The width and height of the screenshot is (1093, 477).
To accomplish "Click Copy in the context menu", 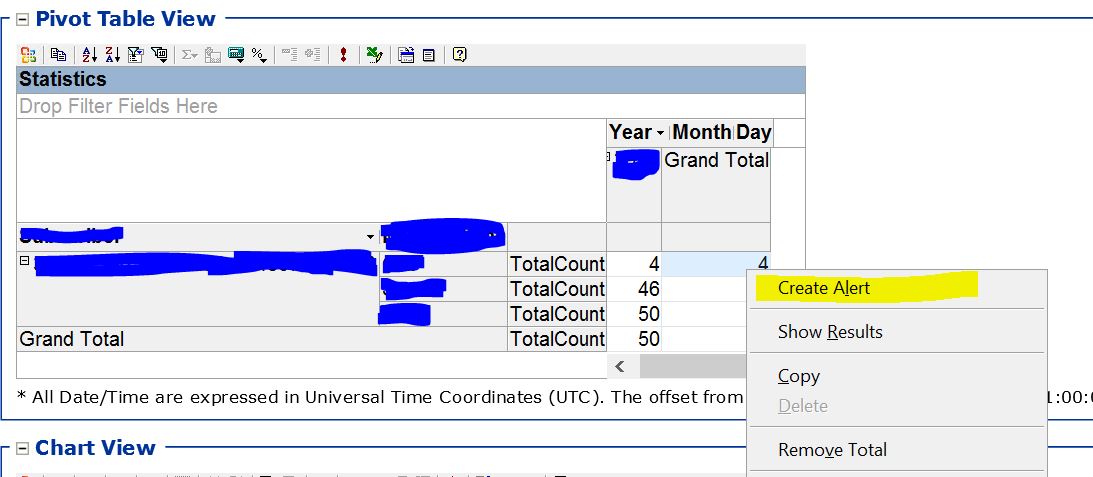I will pyautogui.click(x=799, y=376).
